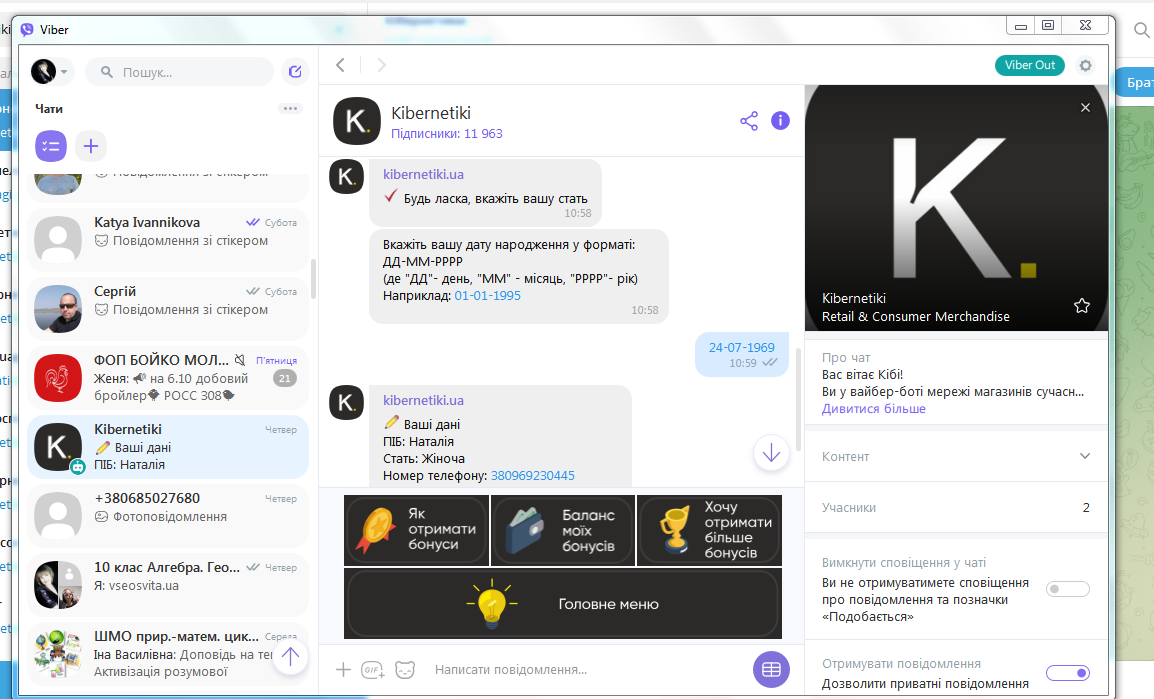Screen dimensions: 1154x699
Task: Open 'Головне меню' bot button
Action: (x=563, y=603)
